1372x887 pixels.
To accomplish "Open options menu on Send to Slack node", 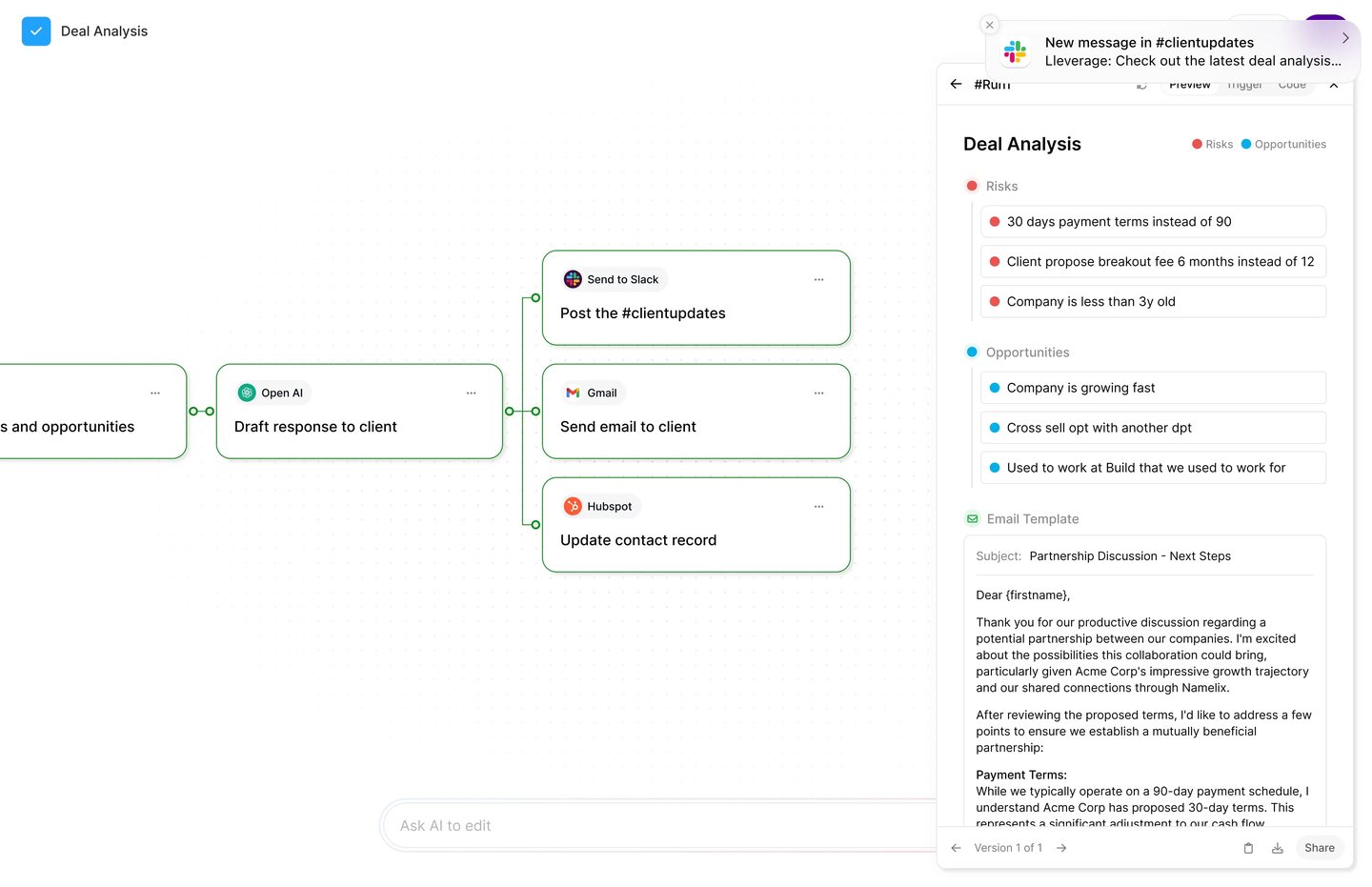I will click(x=818, y=279).
